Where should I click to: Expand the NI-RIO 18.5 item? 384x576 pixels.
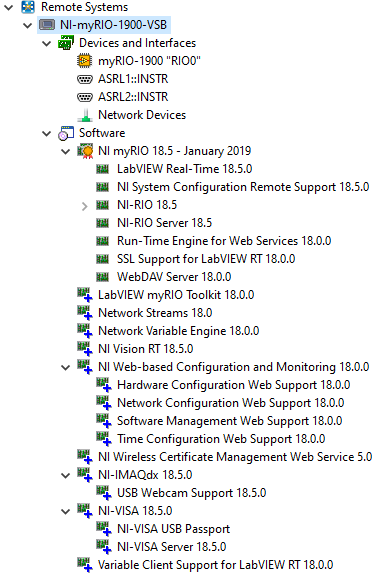point(85,206)
